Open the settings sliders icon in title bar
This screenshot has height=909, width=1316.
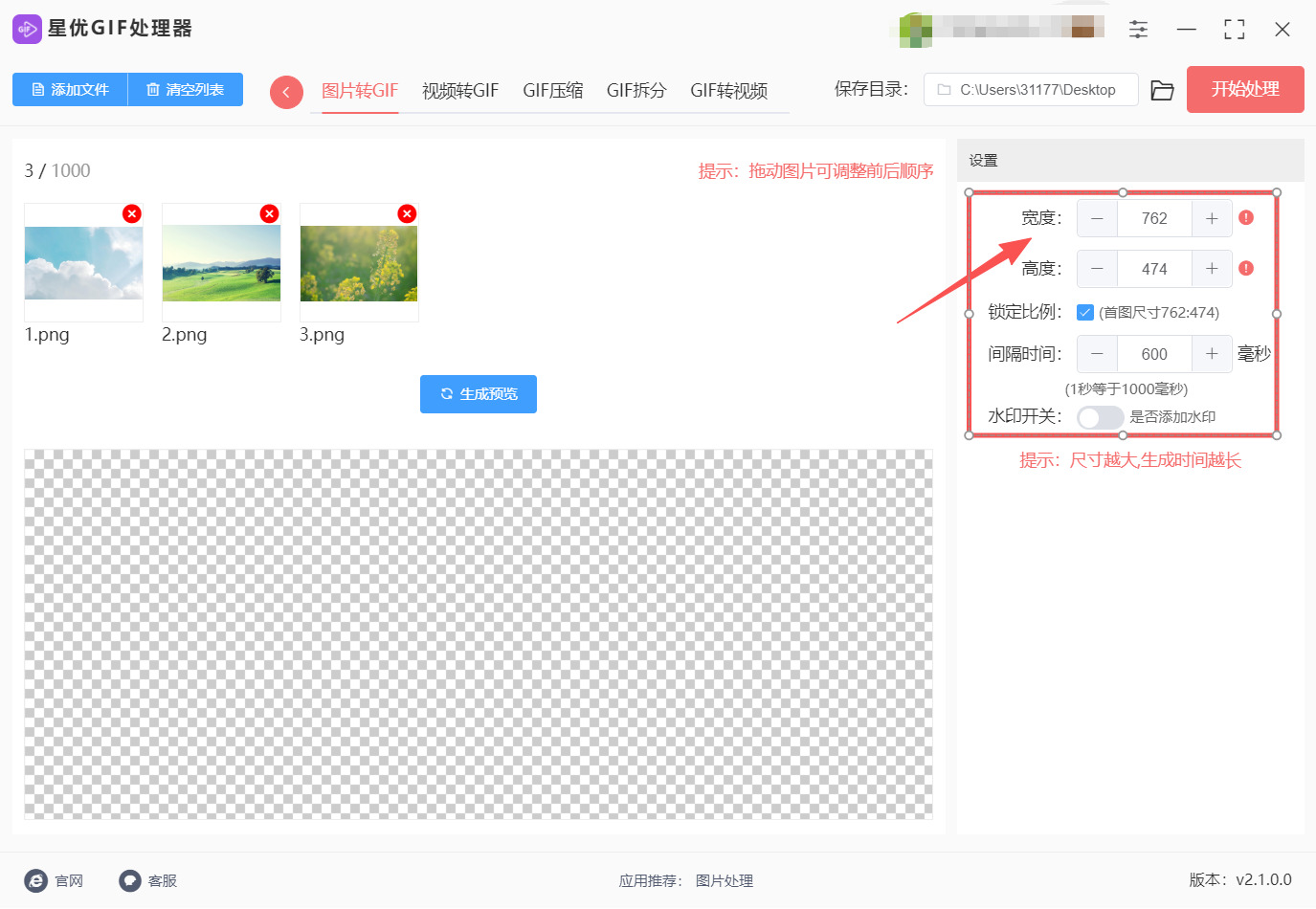point(1138,30)
